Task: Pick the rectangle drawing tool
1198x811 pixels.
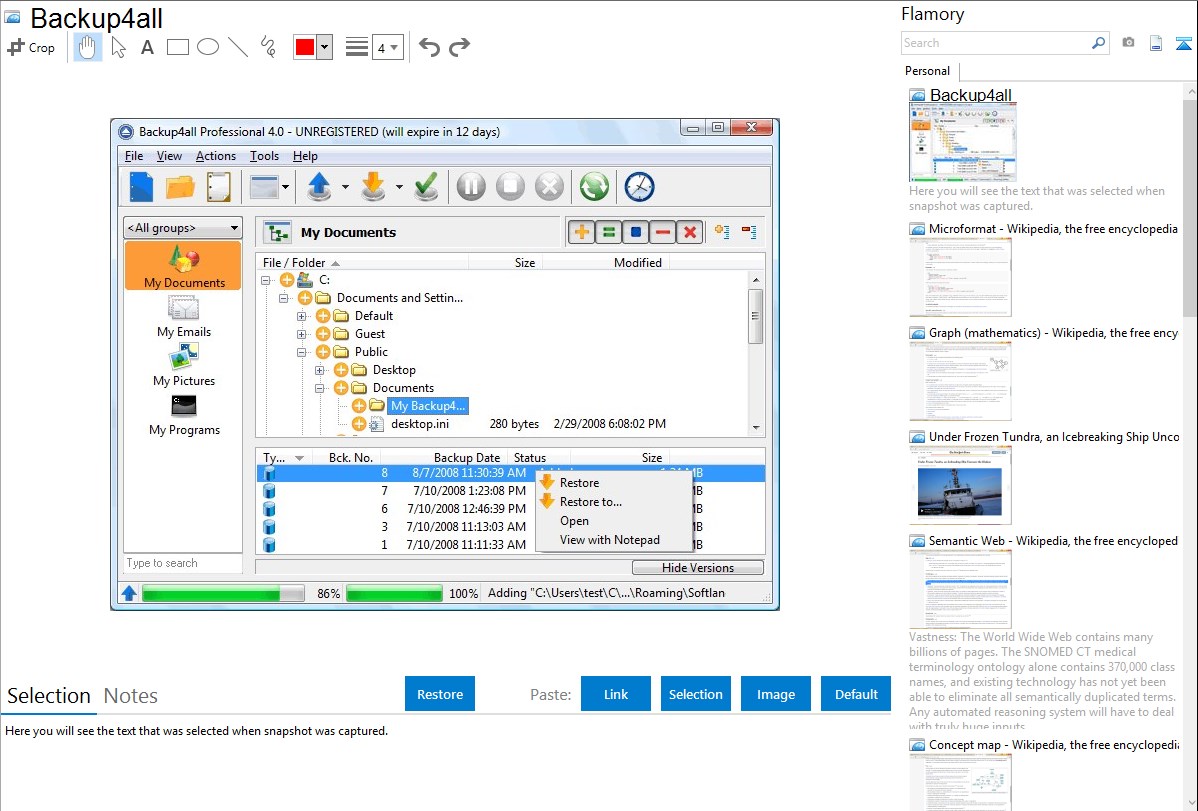Action: tap(177, 47)
